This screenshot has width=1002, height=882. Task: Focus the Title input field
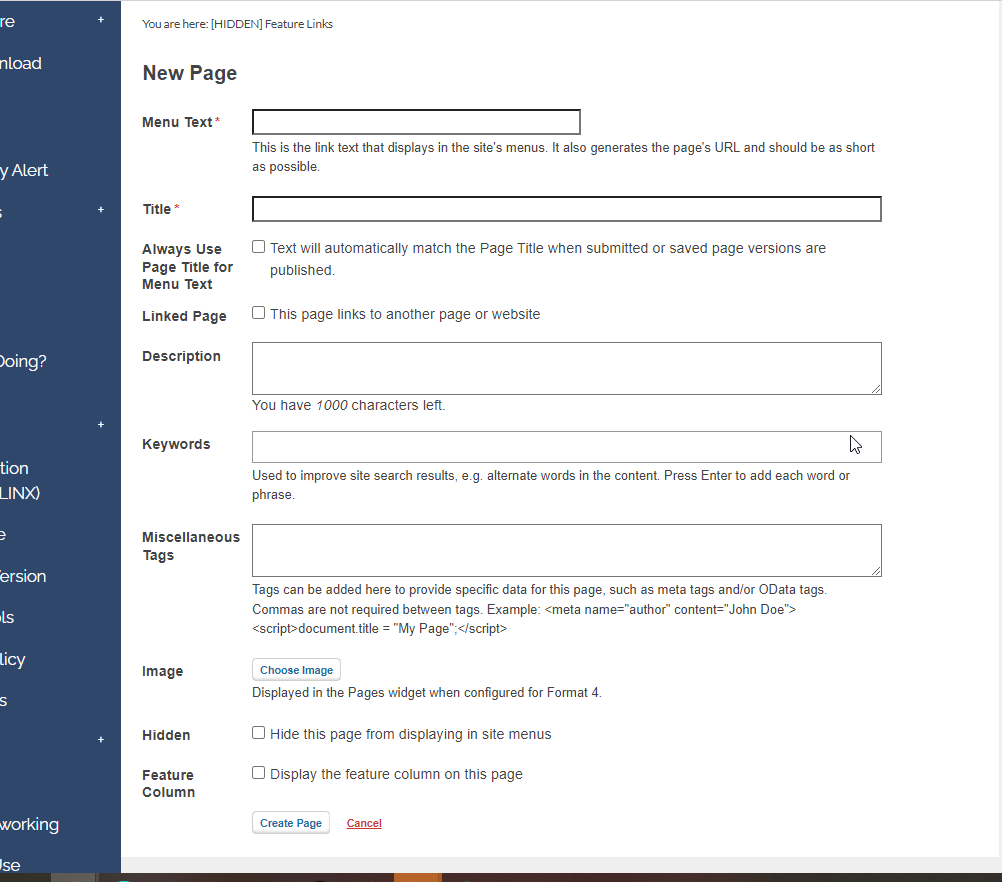[566, 209]
